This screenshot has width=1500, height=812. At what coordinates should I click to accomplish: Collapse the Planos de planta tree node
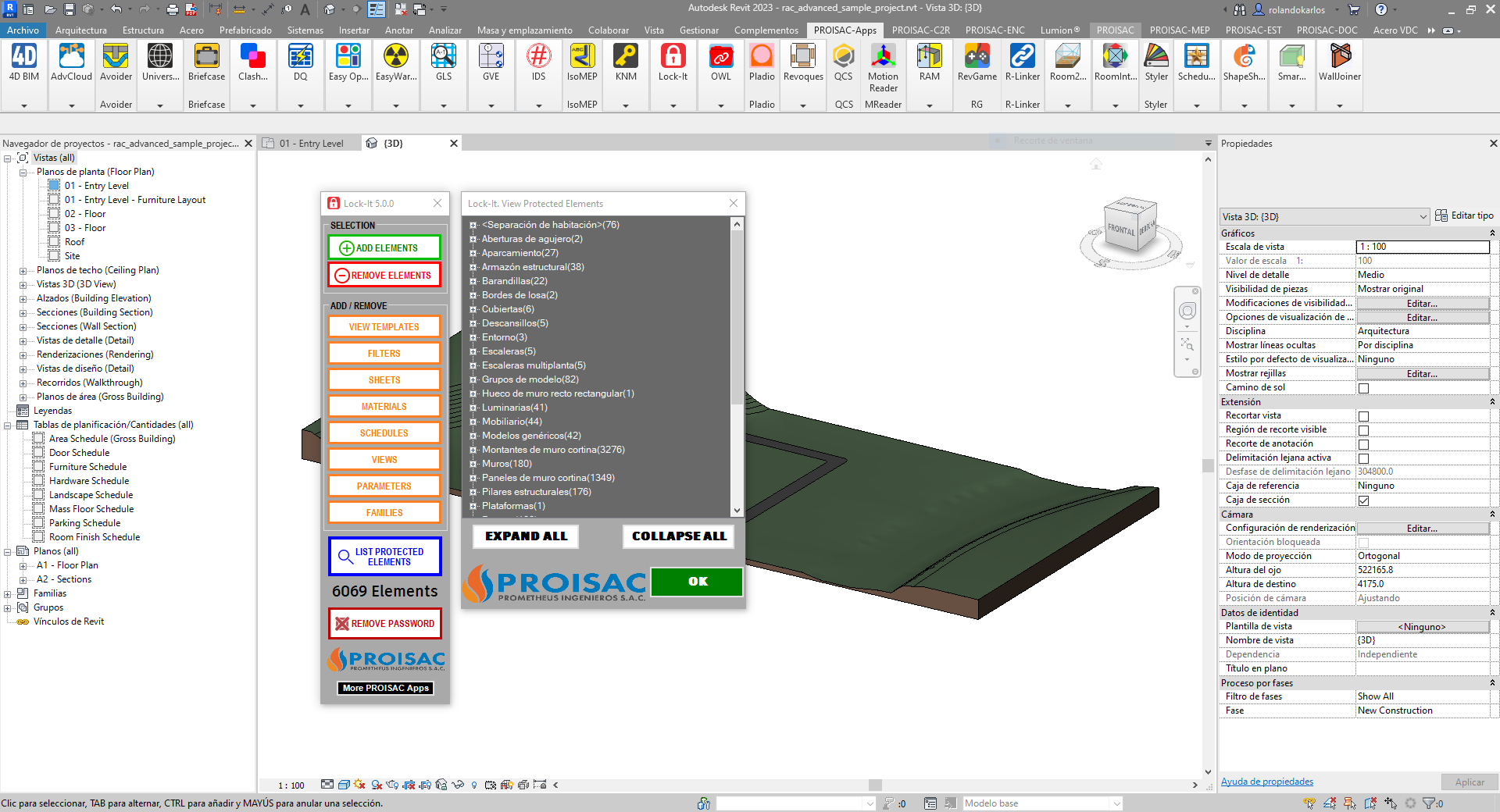(23, 173)
